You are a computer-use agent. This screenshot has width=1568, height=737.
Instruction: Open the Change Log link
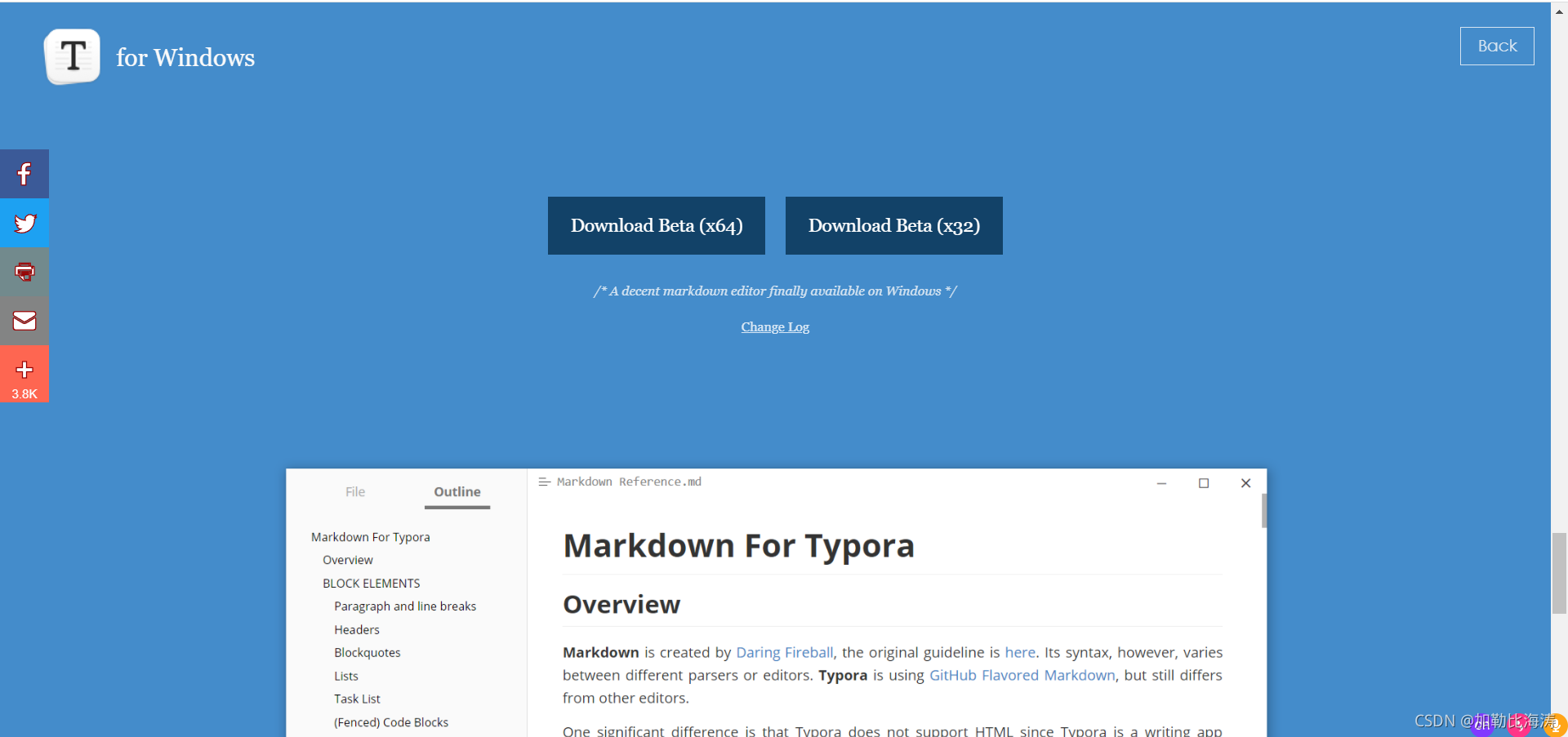[x=775, y=326]
